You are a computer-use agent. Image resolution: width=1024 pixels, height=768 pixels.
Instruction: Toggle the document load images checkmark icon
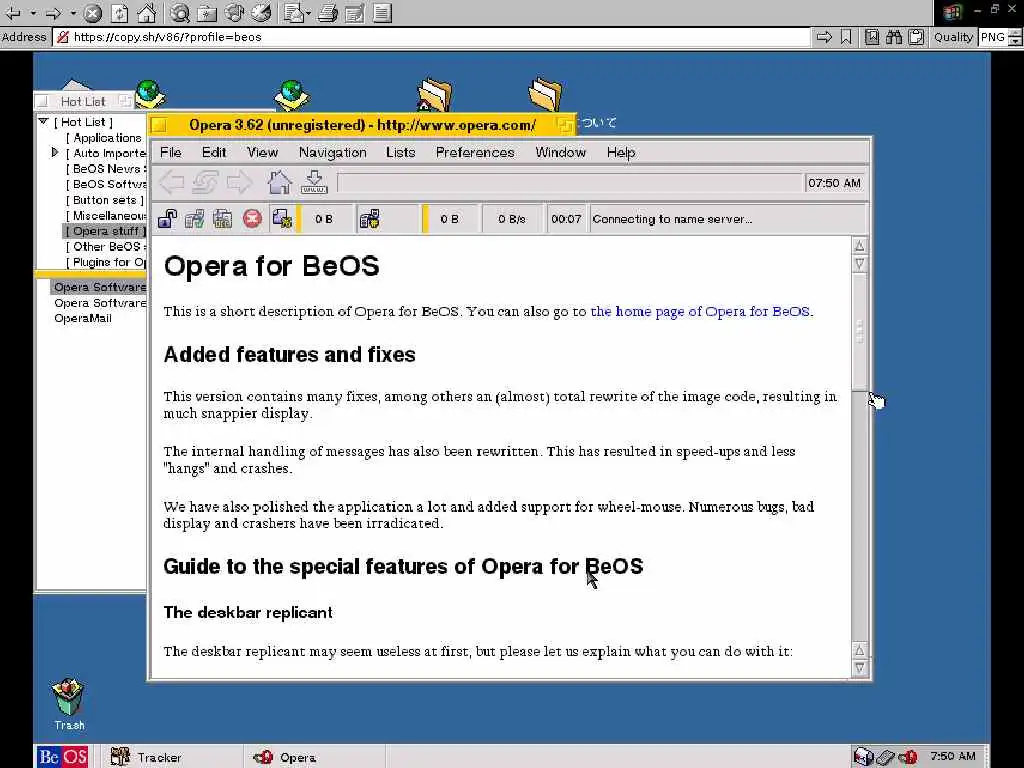click(x=195, y=219)
